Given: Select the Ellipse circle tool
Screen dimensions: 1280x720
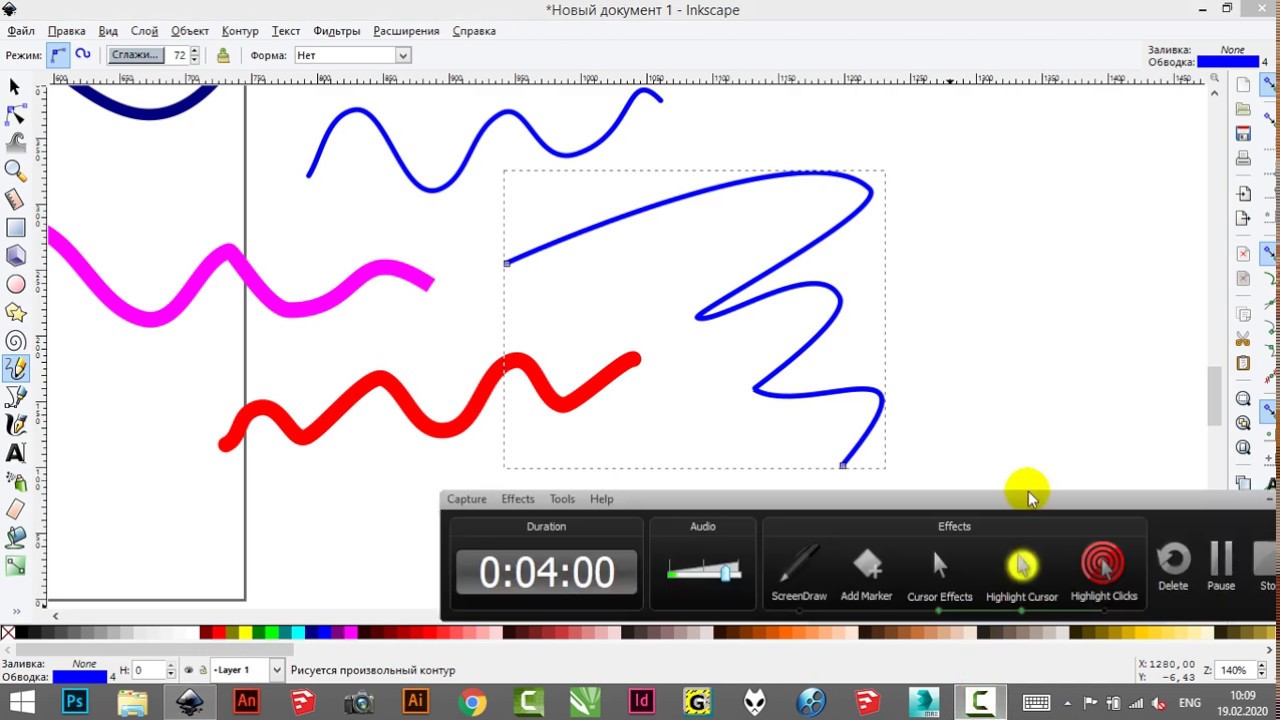Looking at the screenshot, I should 15,284.
